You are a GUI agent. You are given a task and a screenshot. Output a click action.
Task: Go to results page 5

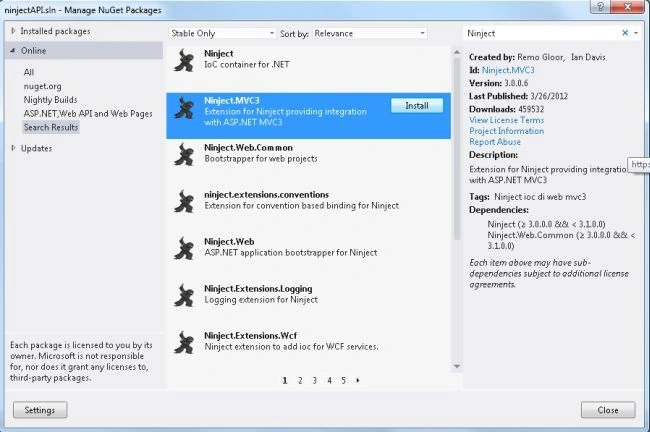[343, 380]
